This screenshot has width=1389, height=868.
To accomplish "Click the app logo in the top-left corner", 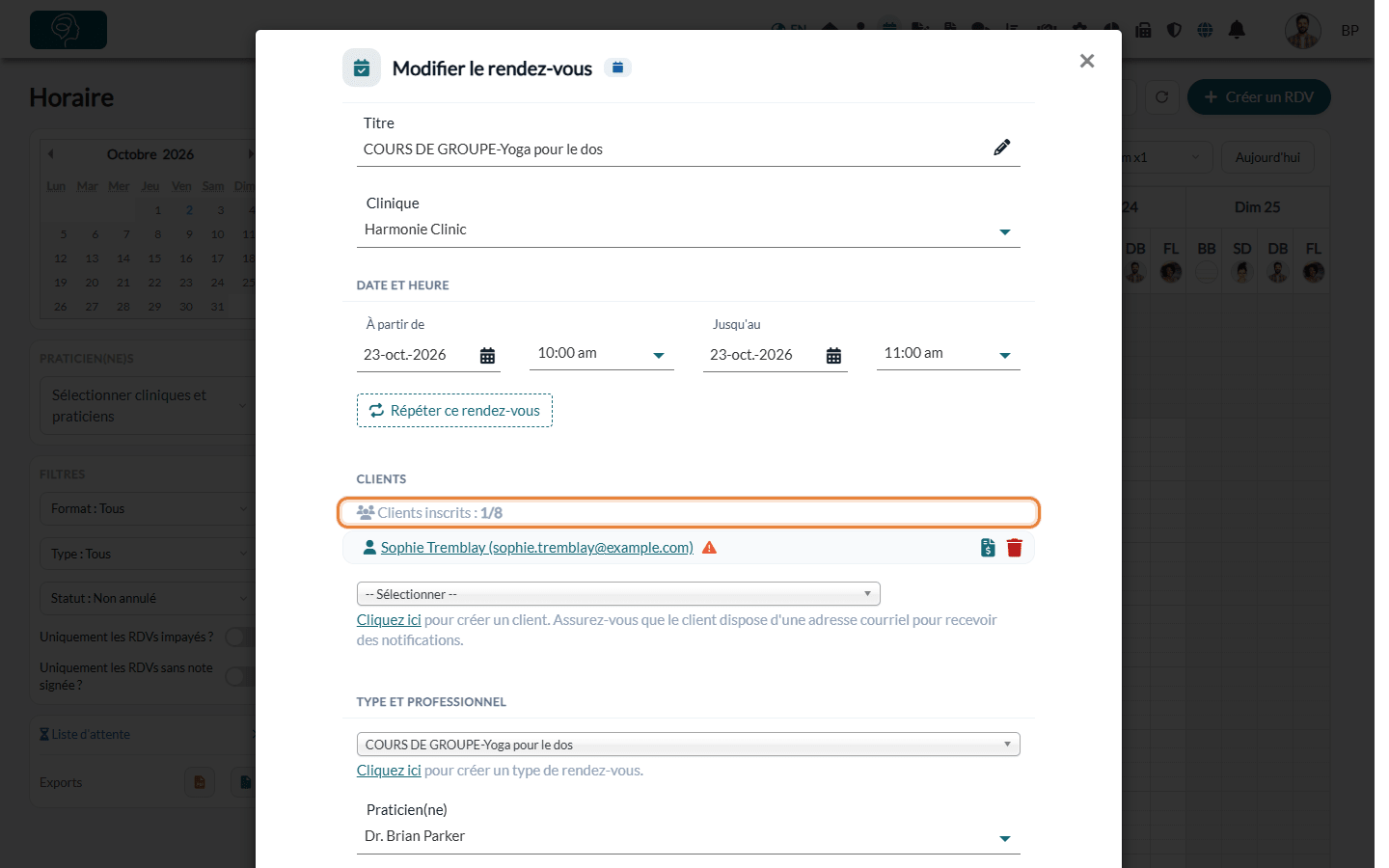I will 68,30.
